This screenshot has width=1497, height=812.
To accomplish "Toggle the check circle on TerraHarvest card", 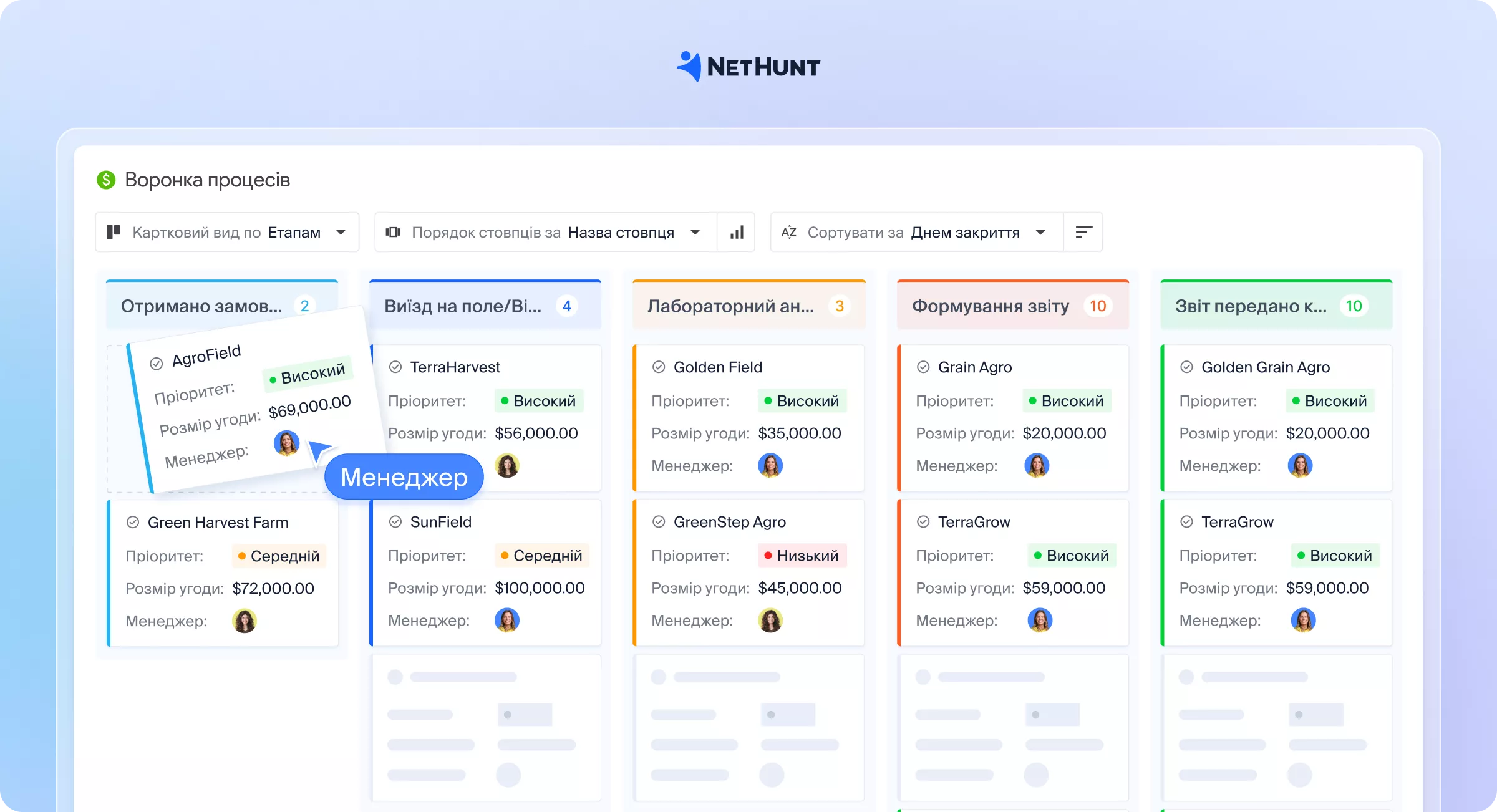I will coord(395,367).
